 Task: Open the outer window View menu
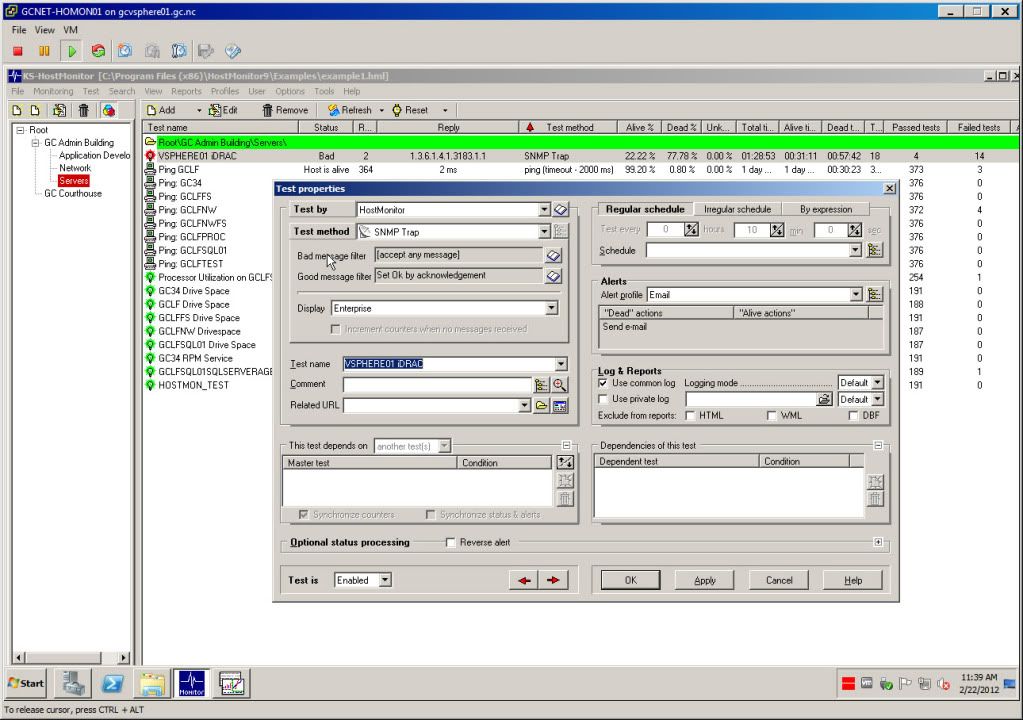point(44,30)
